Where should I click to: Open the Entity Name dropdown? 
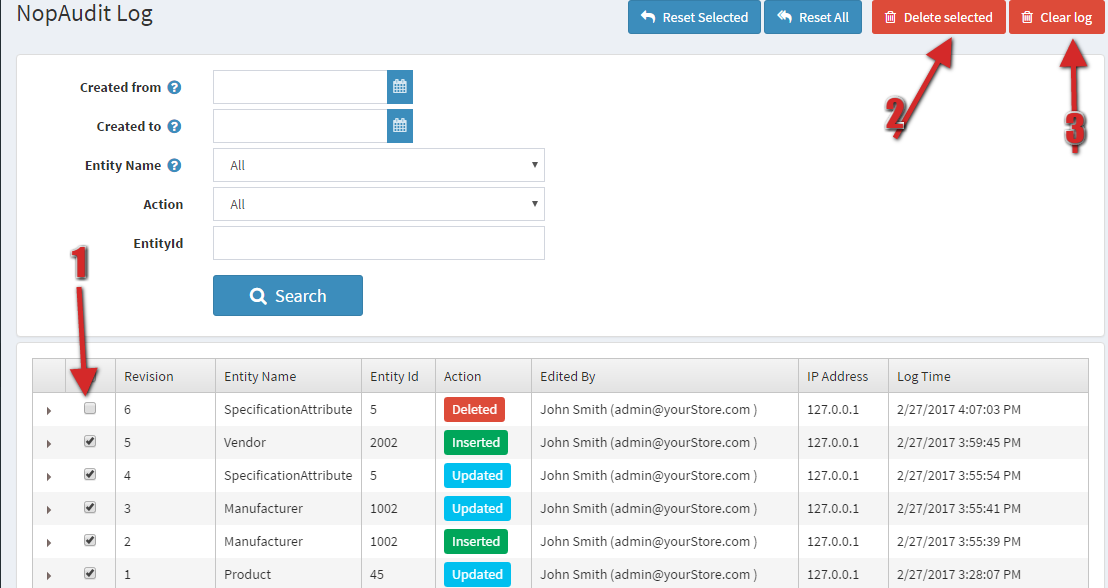(379, 165)
